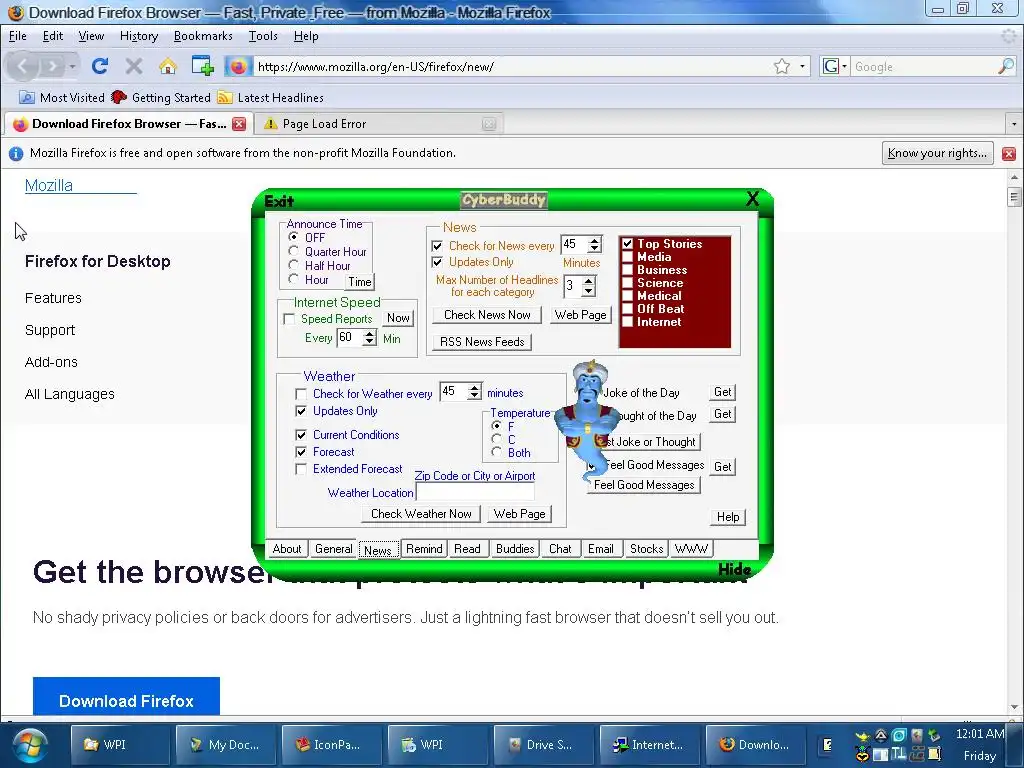Image resolution: width=1024 pixels, height=768 pixels.
Task: Switch to CyberBuddy Stocks tab
Action: [647, 549]
